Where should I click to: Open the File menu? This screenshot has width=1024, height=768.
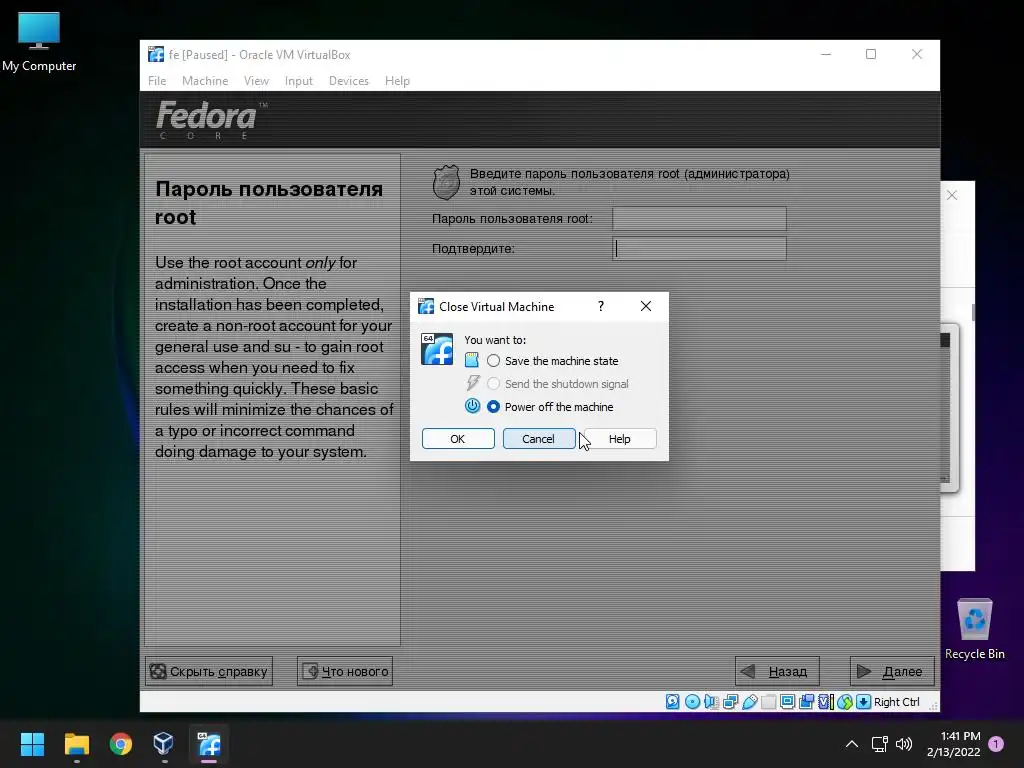click(x=157, y=81)
